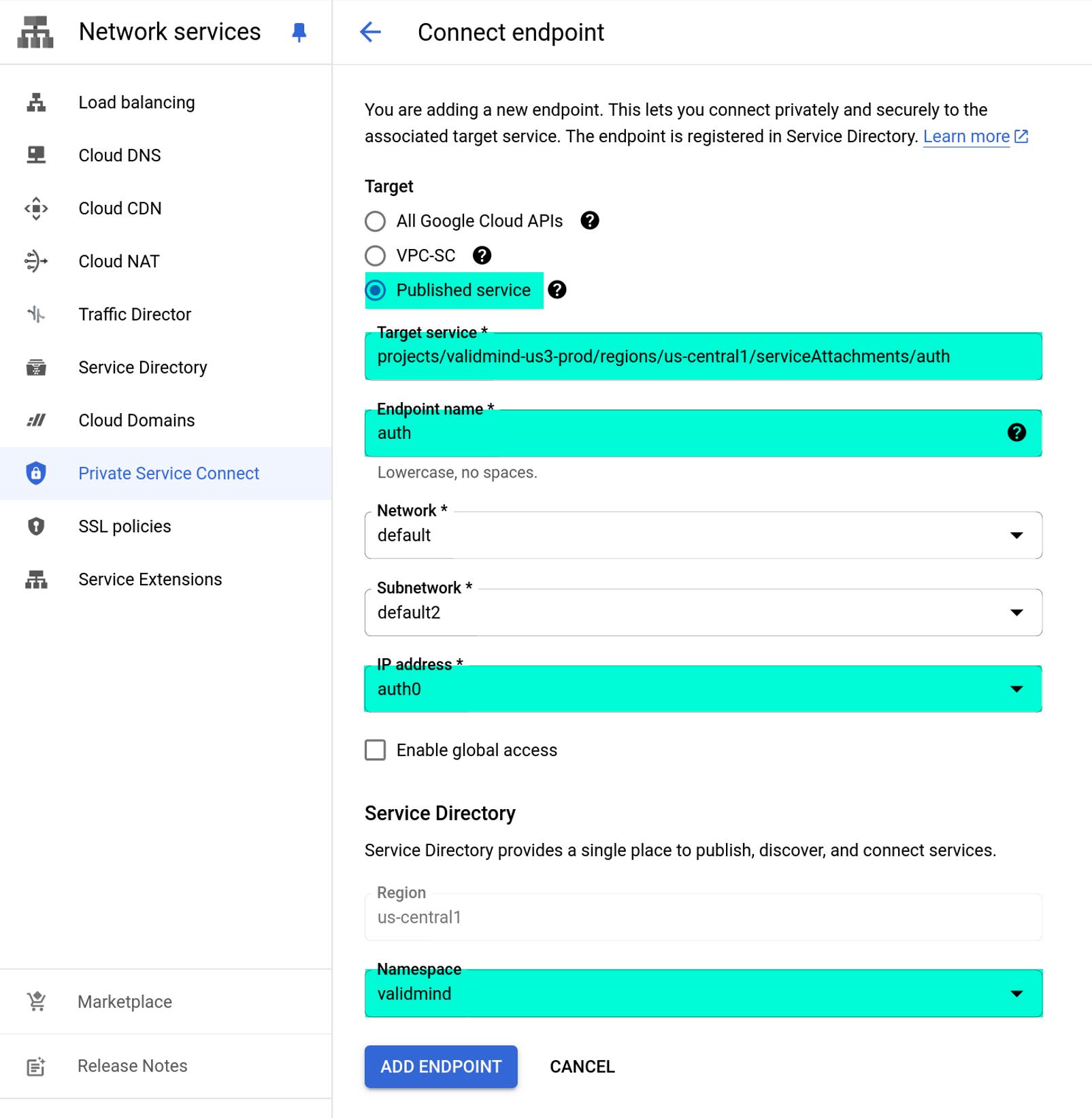Click the Traffic Director sidebar icon

pos(36,314)
